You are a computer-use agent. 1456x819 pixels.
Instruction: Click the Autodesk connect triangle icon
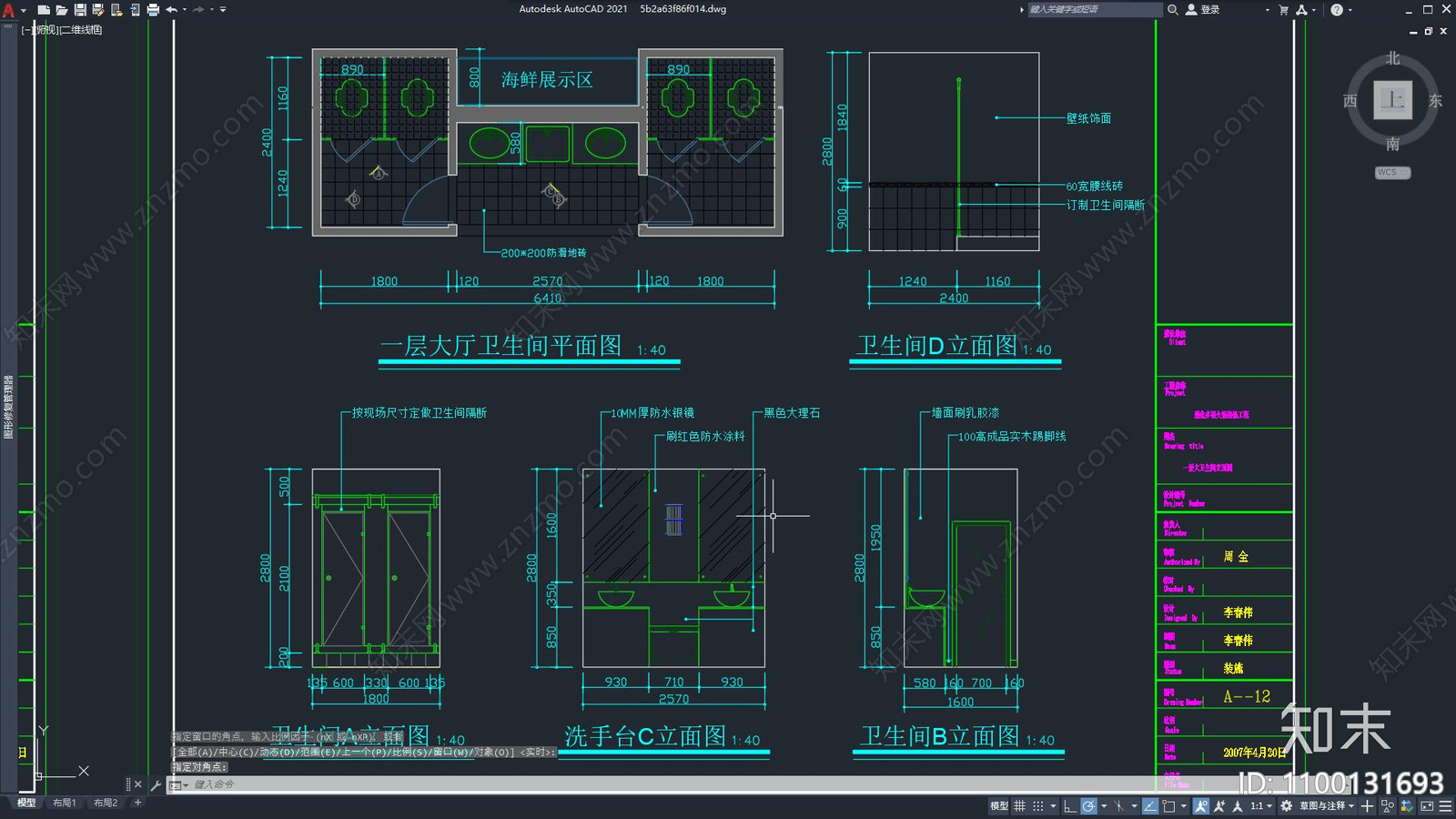[1302, 10]
